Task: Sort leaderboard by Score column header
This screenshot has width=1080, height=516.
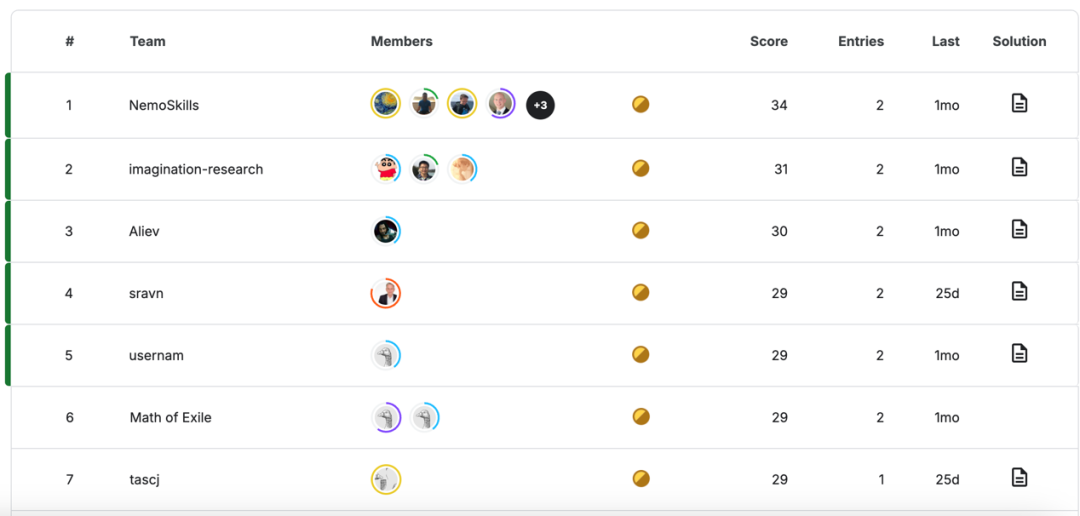Action: point(769,41)
